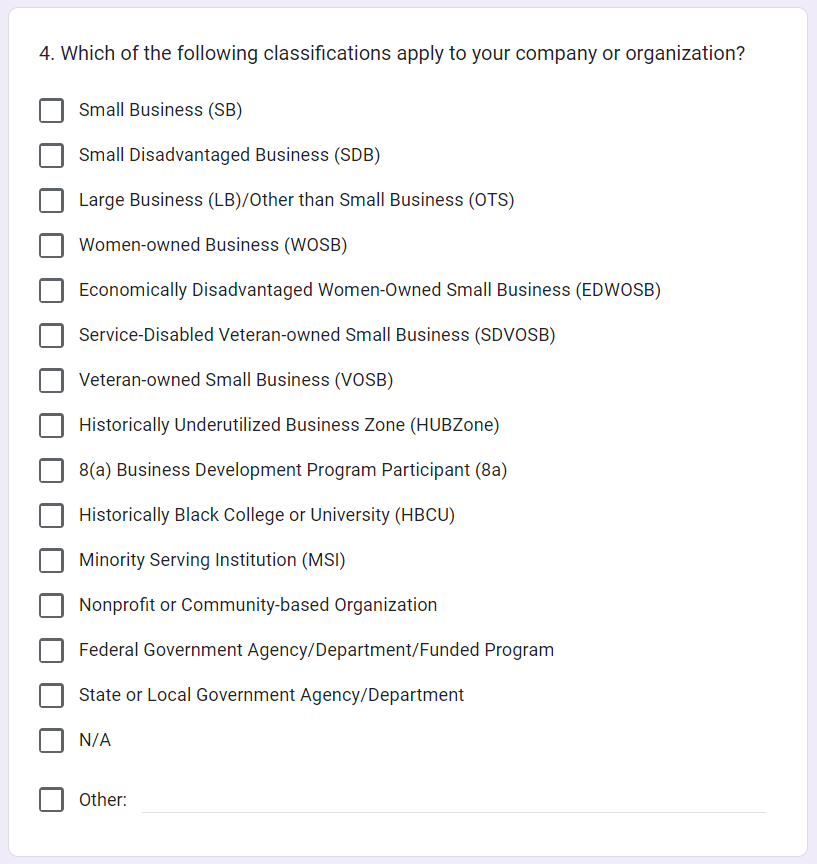The height and width of the screenshot is (864, 817).
Task: Select the N/A checkbox
Action: (x=51, y=740)
